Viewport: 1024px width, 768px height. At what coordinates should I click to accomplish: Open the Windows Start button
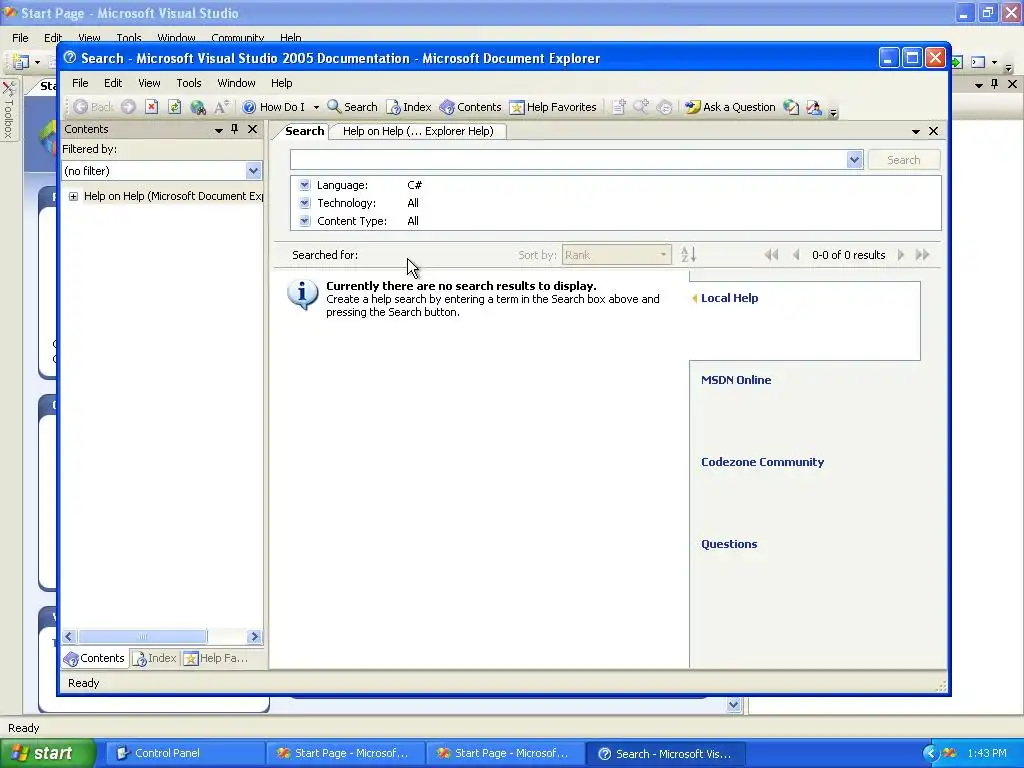[x=47, y=753]
